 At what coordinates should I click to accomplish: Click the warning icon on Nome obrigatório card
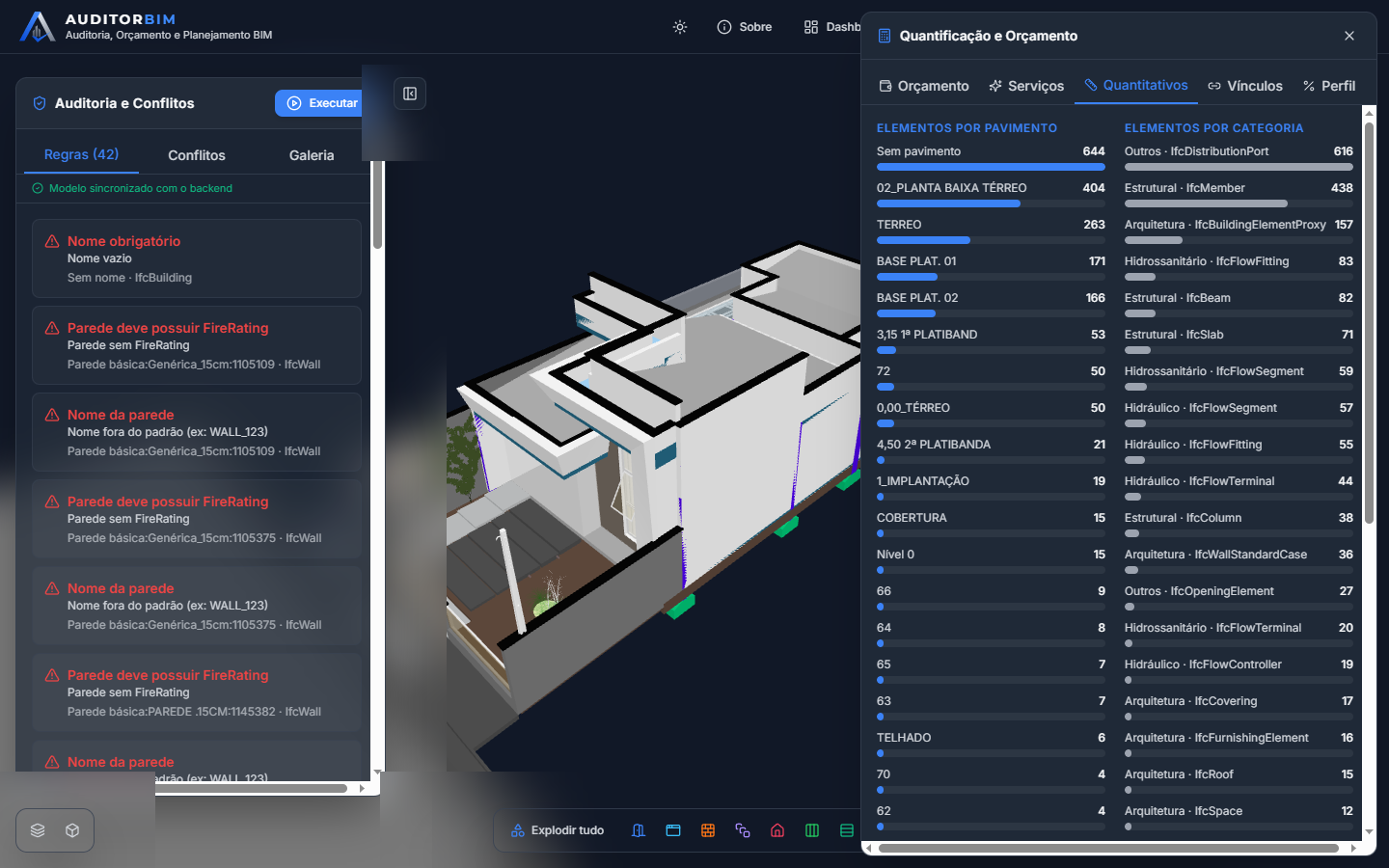[x=52, y=241]
